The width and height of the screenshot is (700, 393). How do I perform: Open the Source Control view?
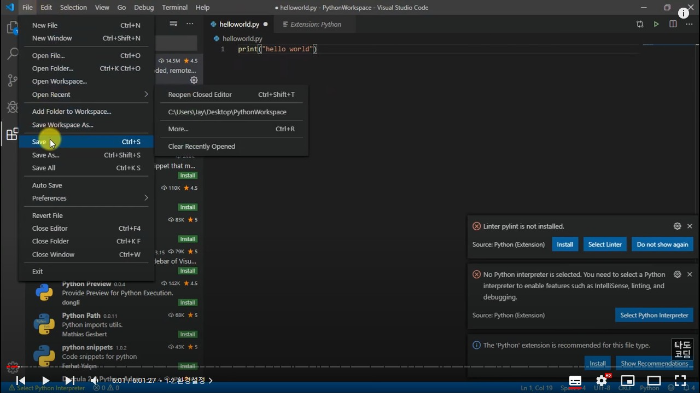12,80
